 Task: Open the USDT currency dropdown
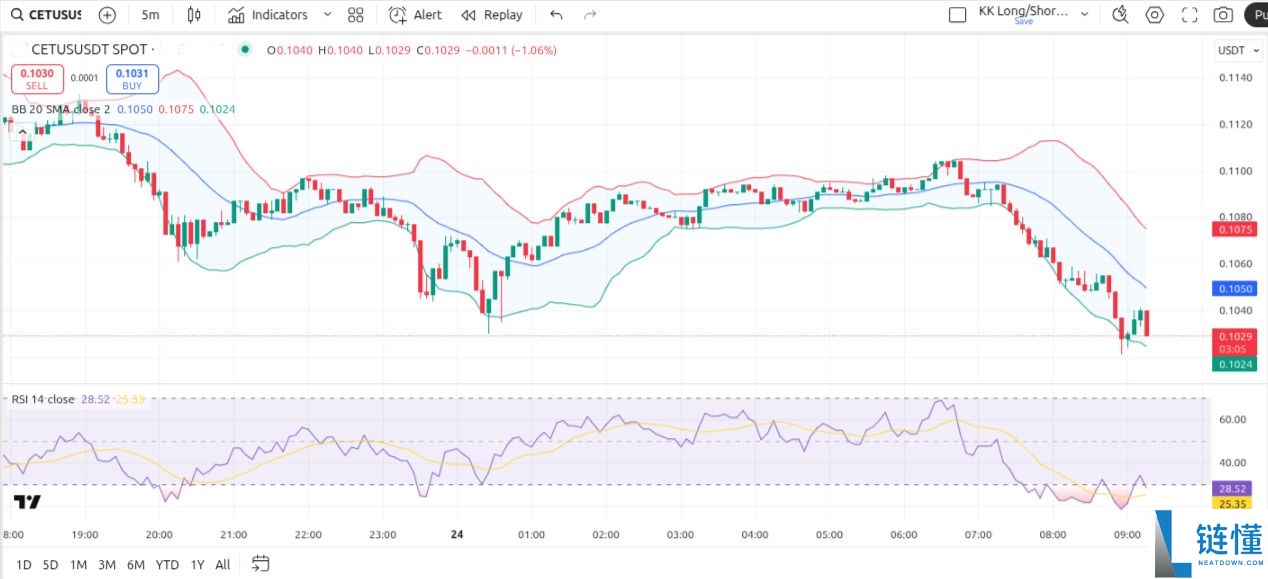(1234, 50)
